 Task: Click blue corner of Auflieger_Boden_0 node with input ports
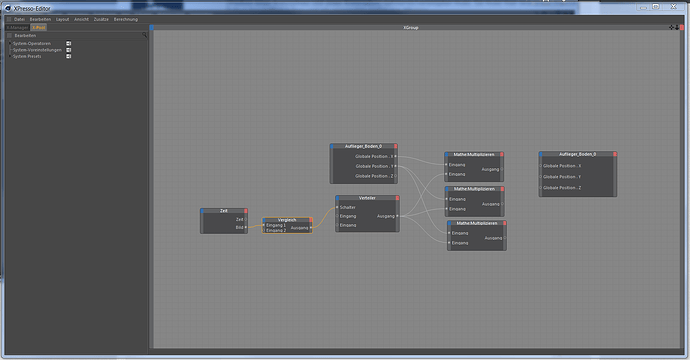(541, 154)
